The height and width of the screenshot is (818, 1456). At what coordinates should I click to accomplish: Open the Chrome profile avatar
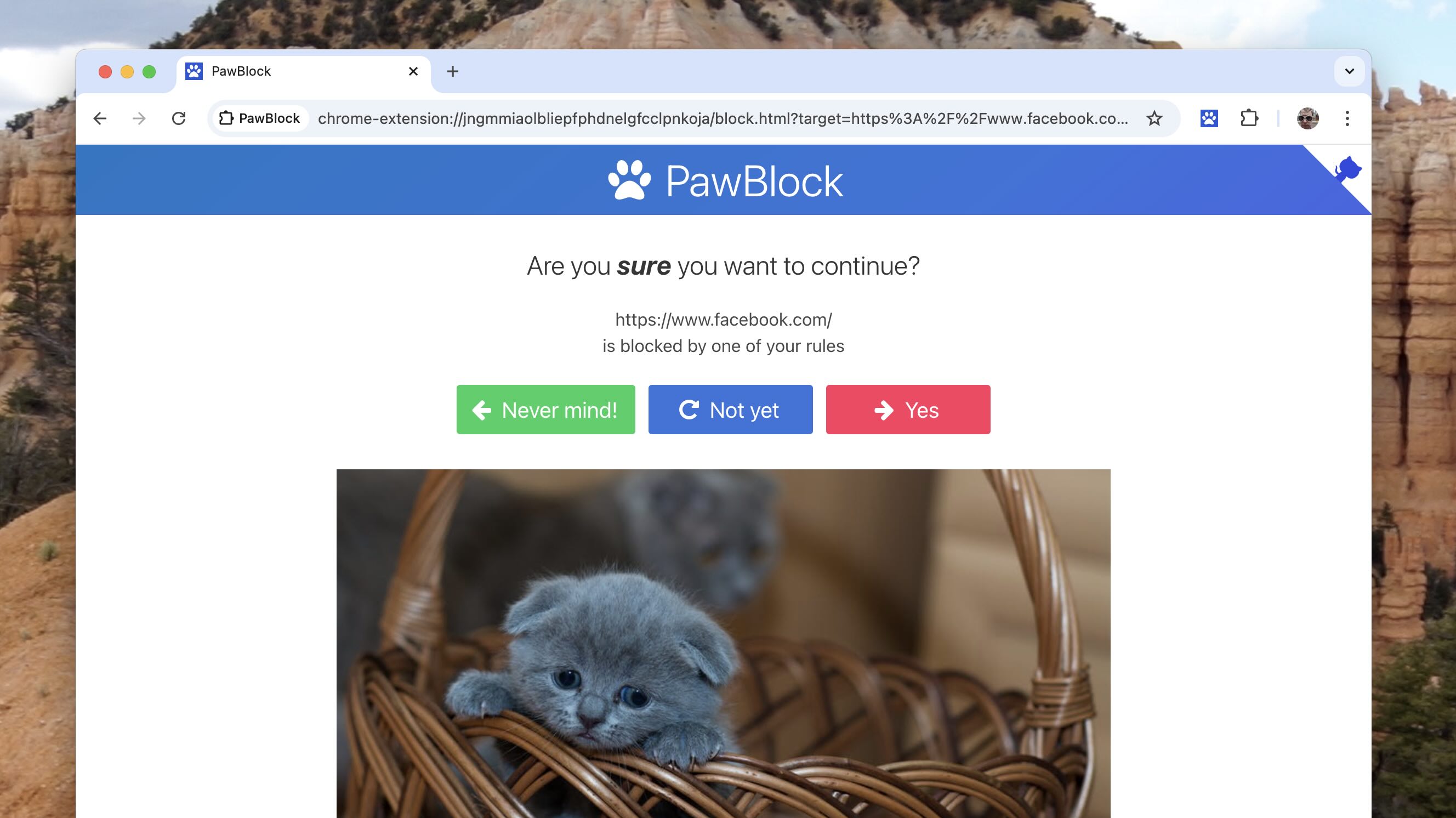1307,118
